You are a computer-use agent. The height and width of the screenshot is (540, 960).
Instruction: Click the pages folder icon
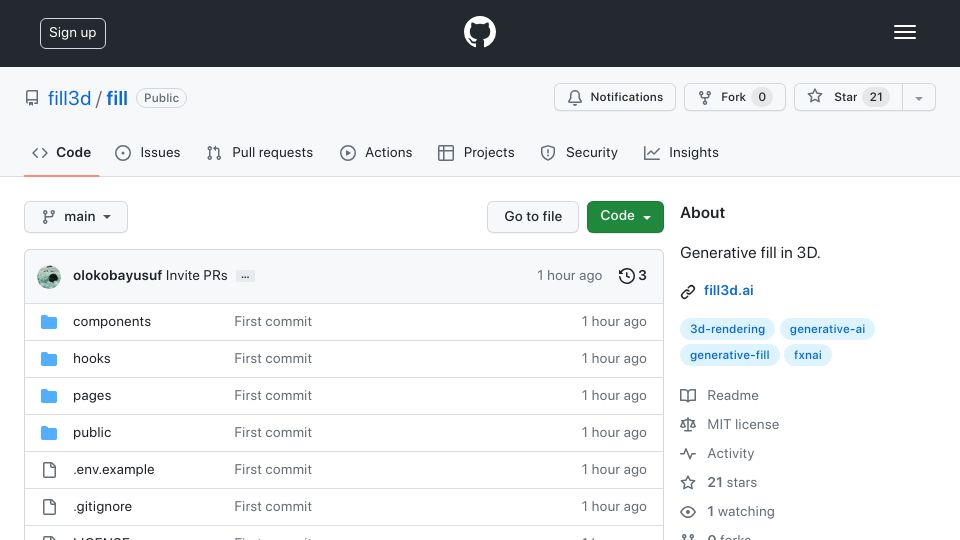(x=49, y=396)
